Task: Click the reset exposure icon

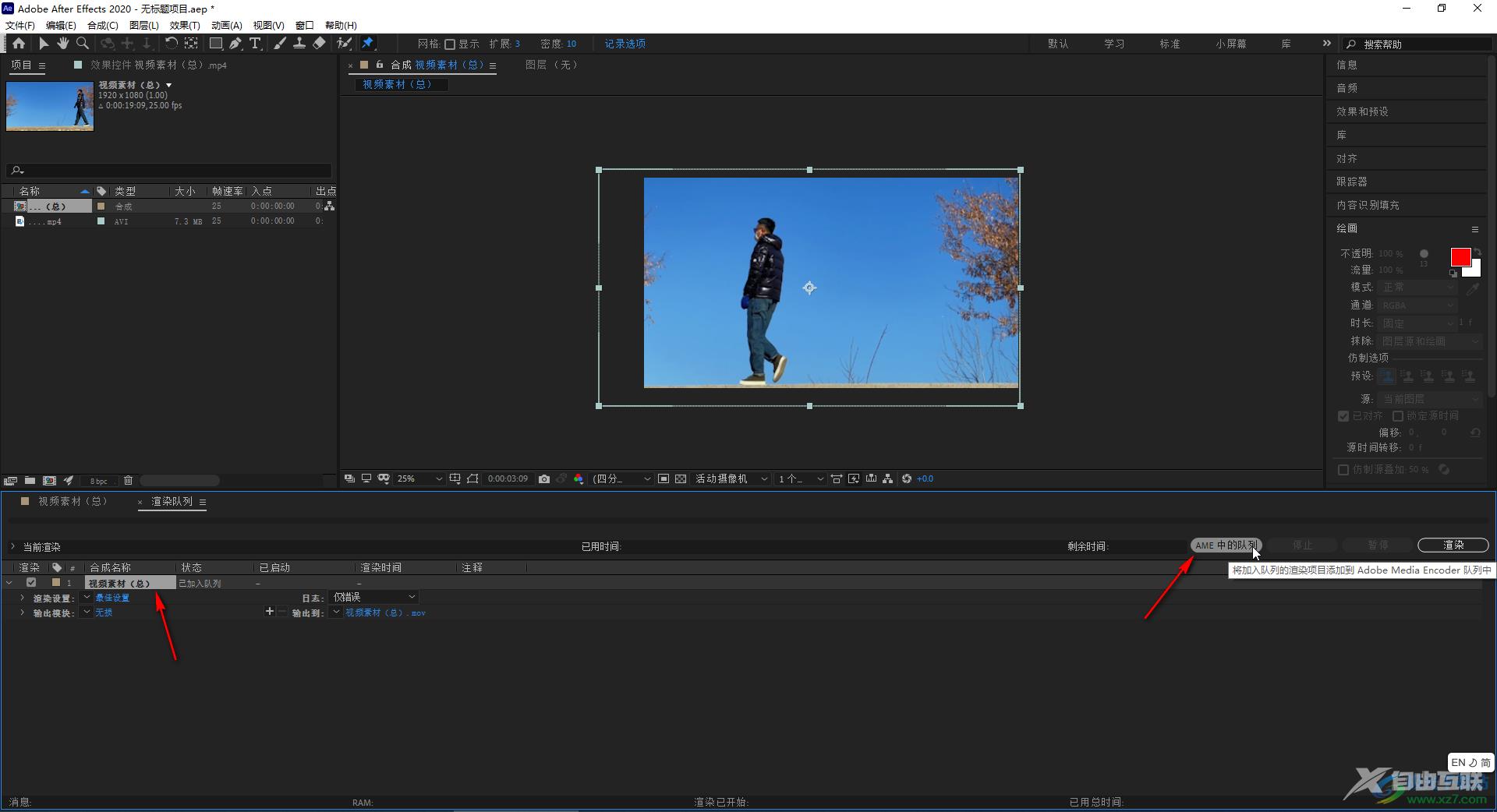Action: click(907, 478)
